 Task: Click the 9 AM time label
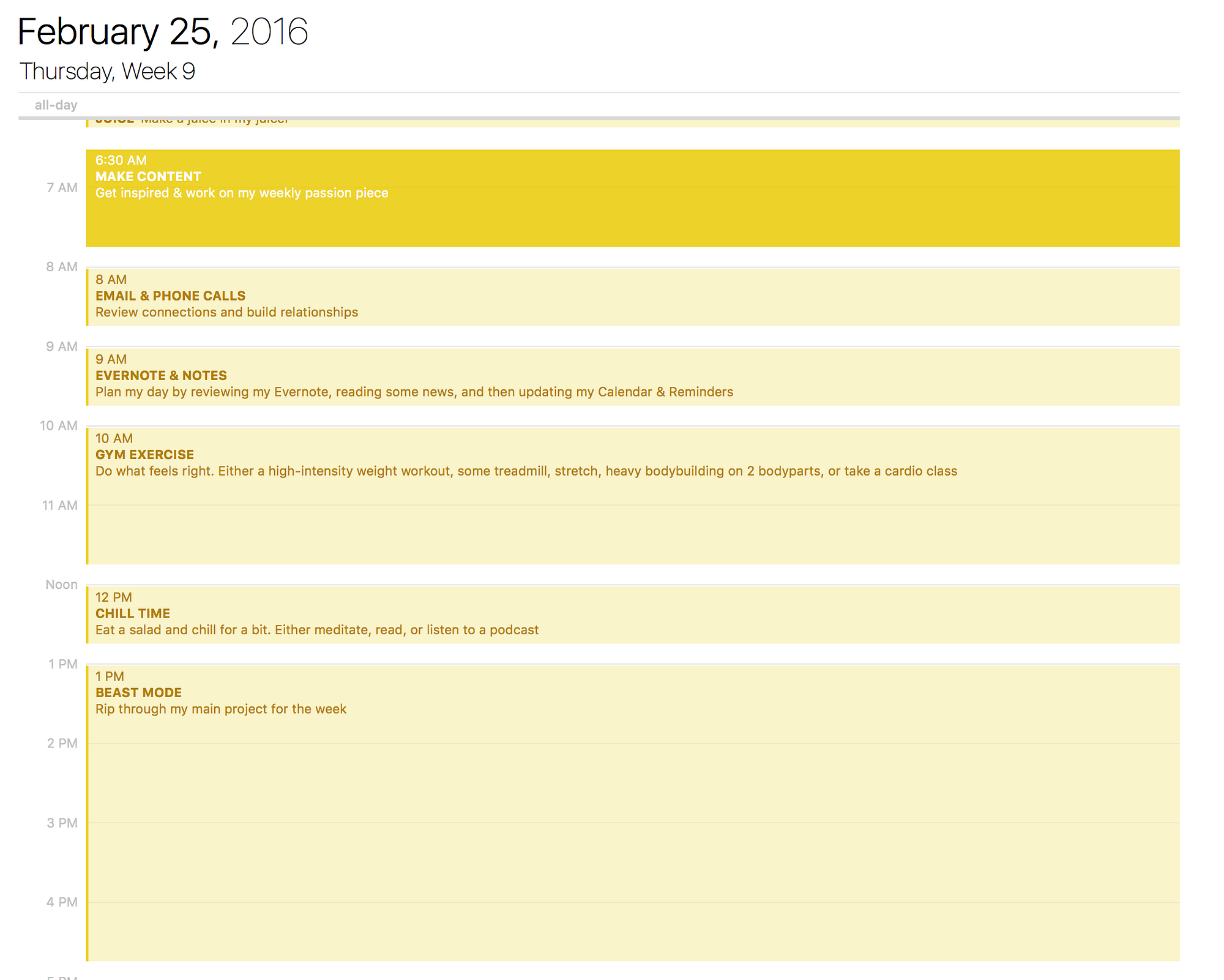62,346
